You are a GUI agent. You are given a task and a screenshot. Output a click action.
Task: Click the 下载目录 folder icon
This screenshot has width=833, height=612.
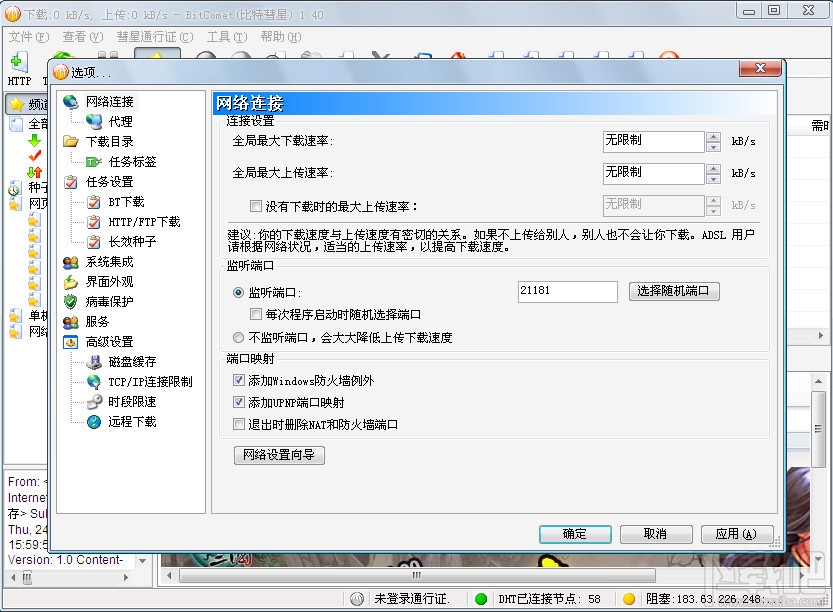point(71,141)
